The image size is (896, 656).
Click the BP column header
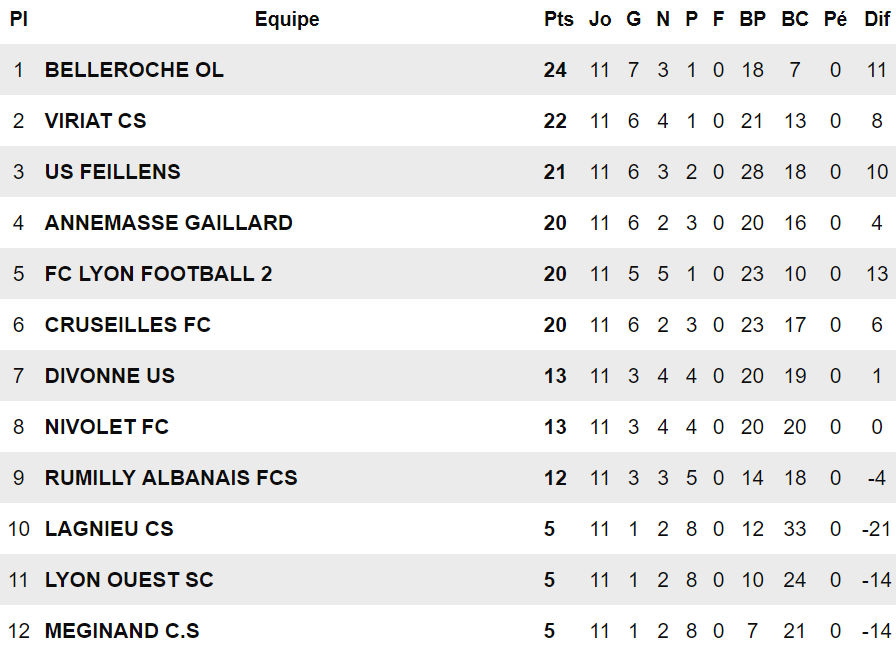(752, 19)
